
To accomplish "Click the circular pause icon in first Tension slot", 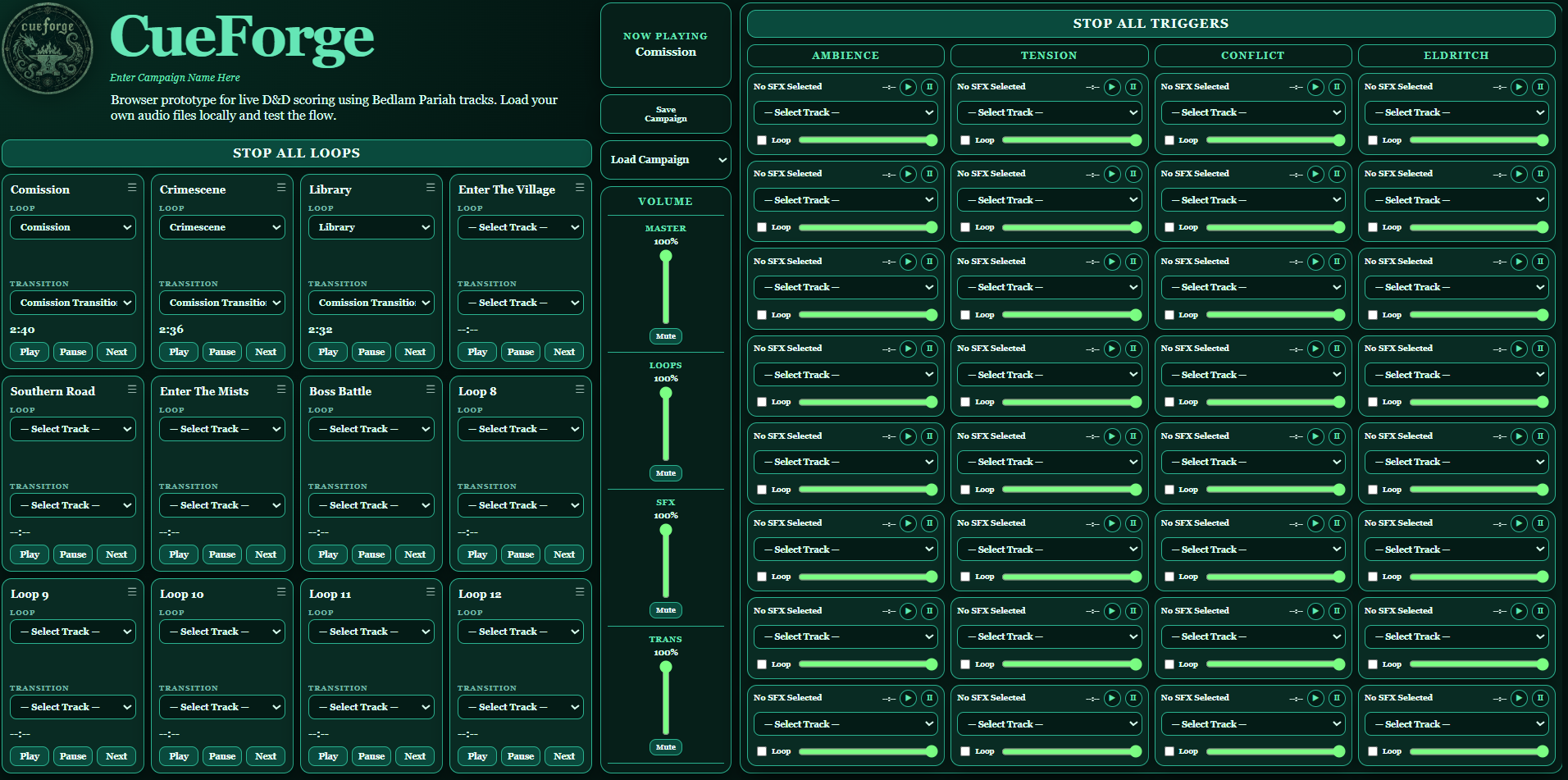I will click(1133, 87).
